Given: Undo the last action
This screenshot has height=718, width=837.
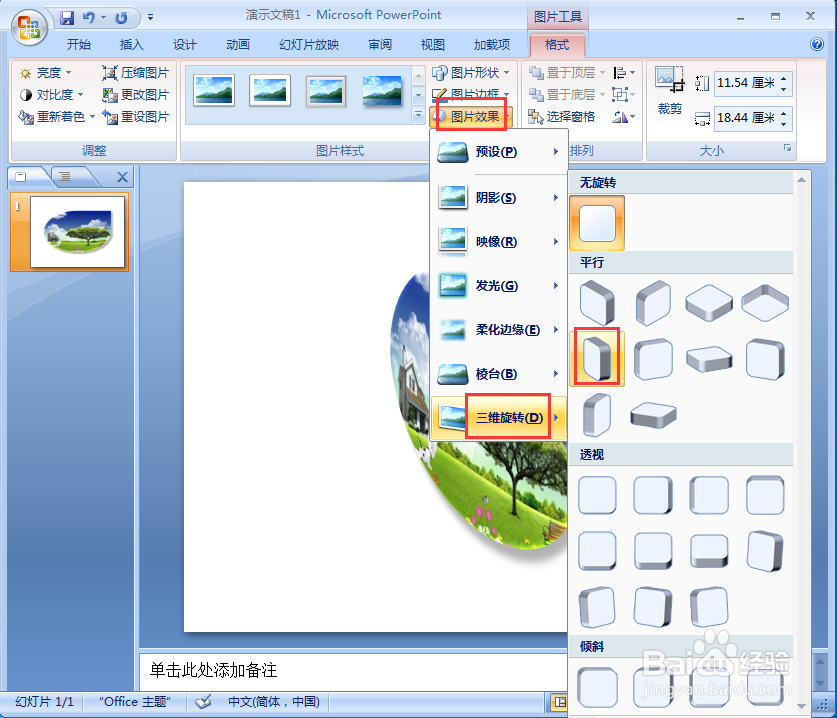Looking at the screenshot, I should [x=88, y=18].
